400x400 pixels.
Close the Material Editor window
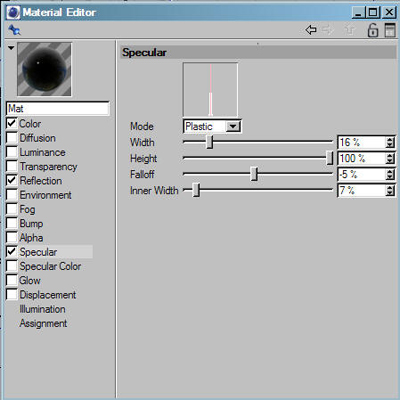[389, 13]
